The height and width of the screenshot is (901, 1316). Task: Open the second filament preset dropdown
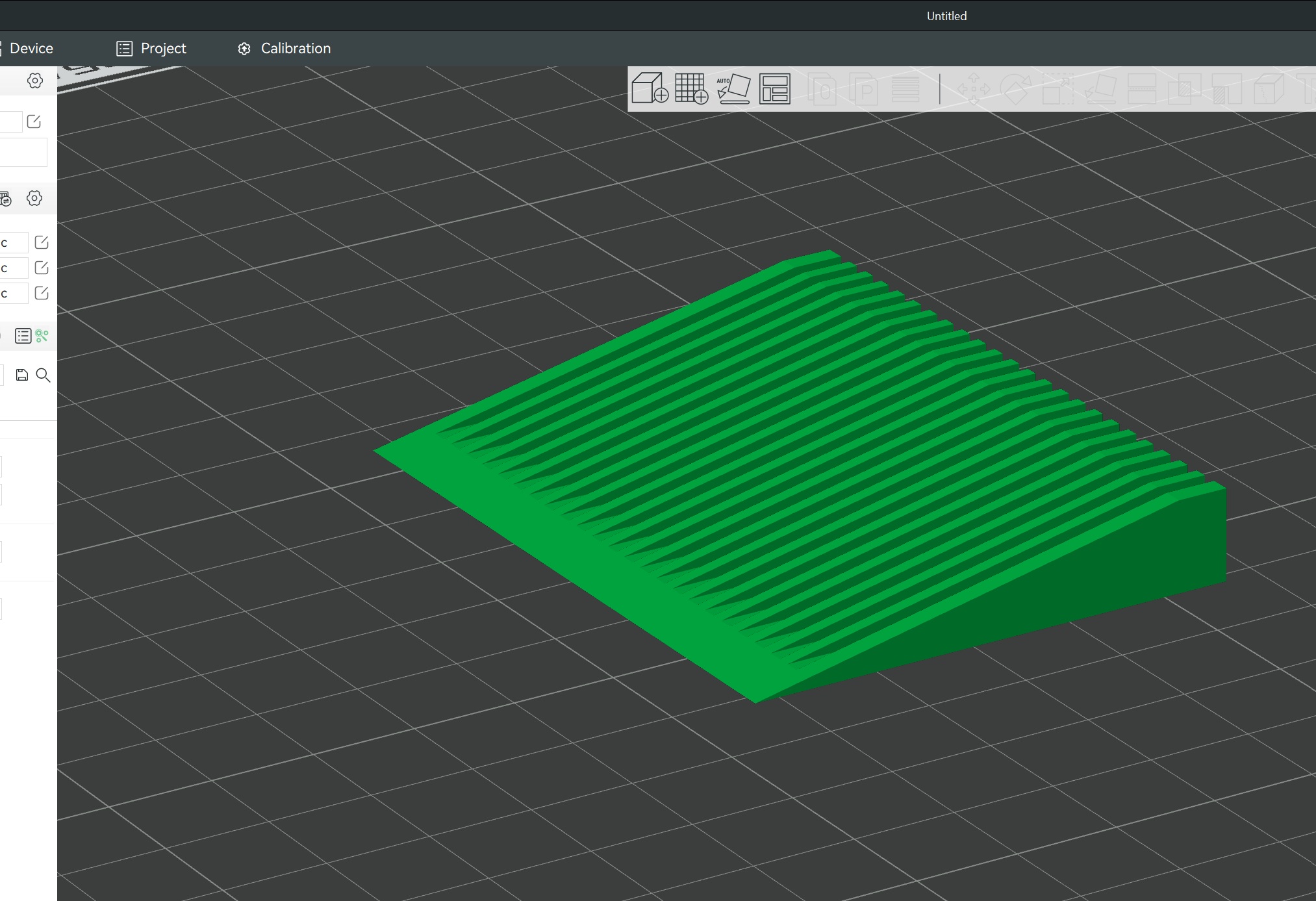click(x=13, y=268)
